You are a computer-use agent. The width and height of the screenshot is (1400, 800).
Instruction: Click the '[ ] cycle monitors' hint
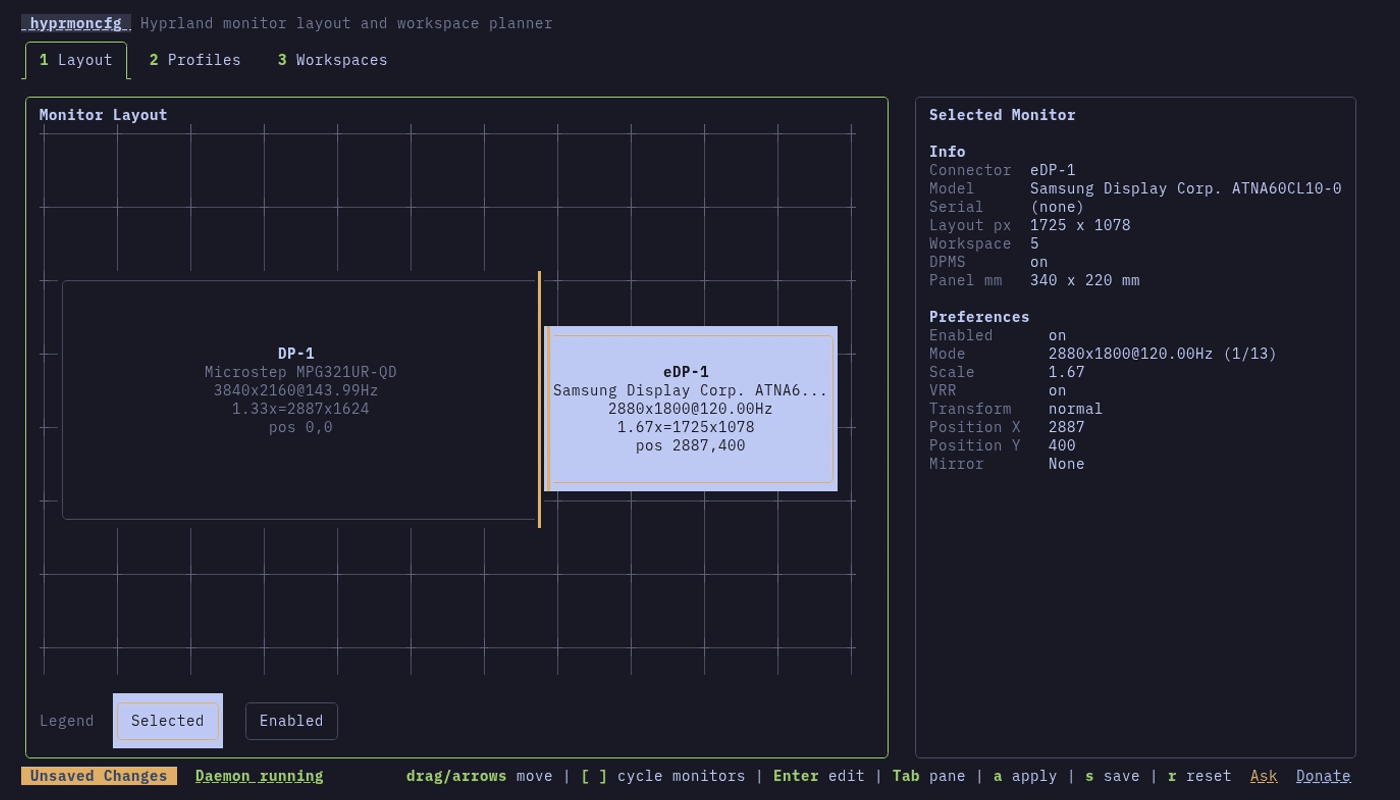[663, 776]
